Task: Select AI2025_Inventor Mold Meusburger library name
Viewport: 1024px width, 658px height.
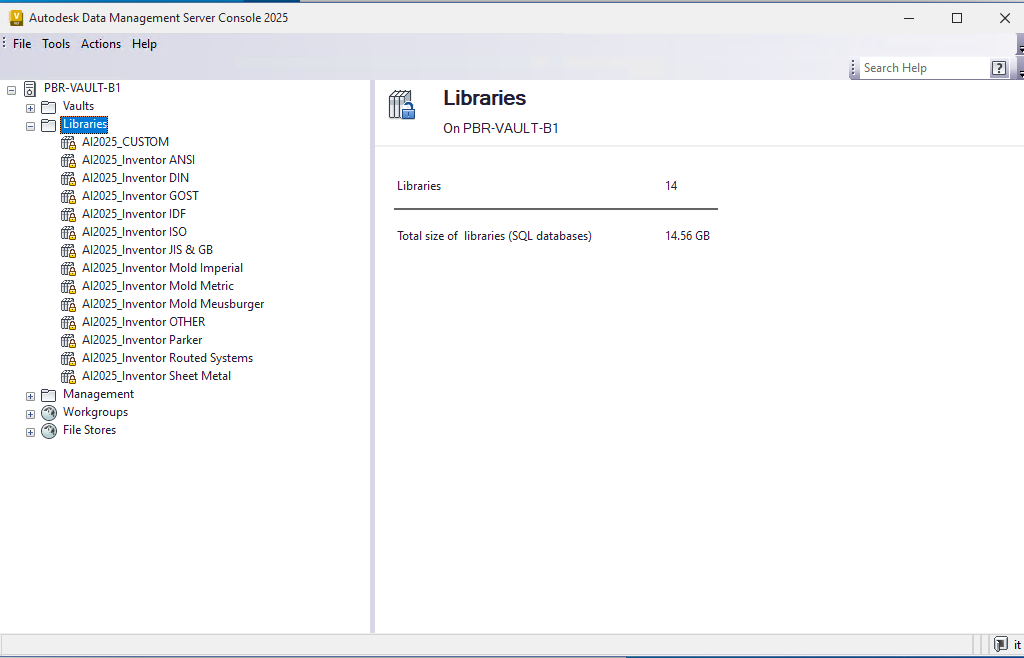Action: [x=173, y=304]
